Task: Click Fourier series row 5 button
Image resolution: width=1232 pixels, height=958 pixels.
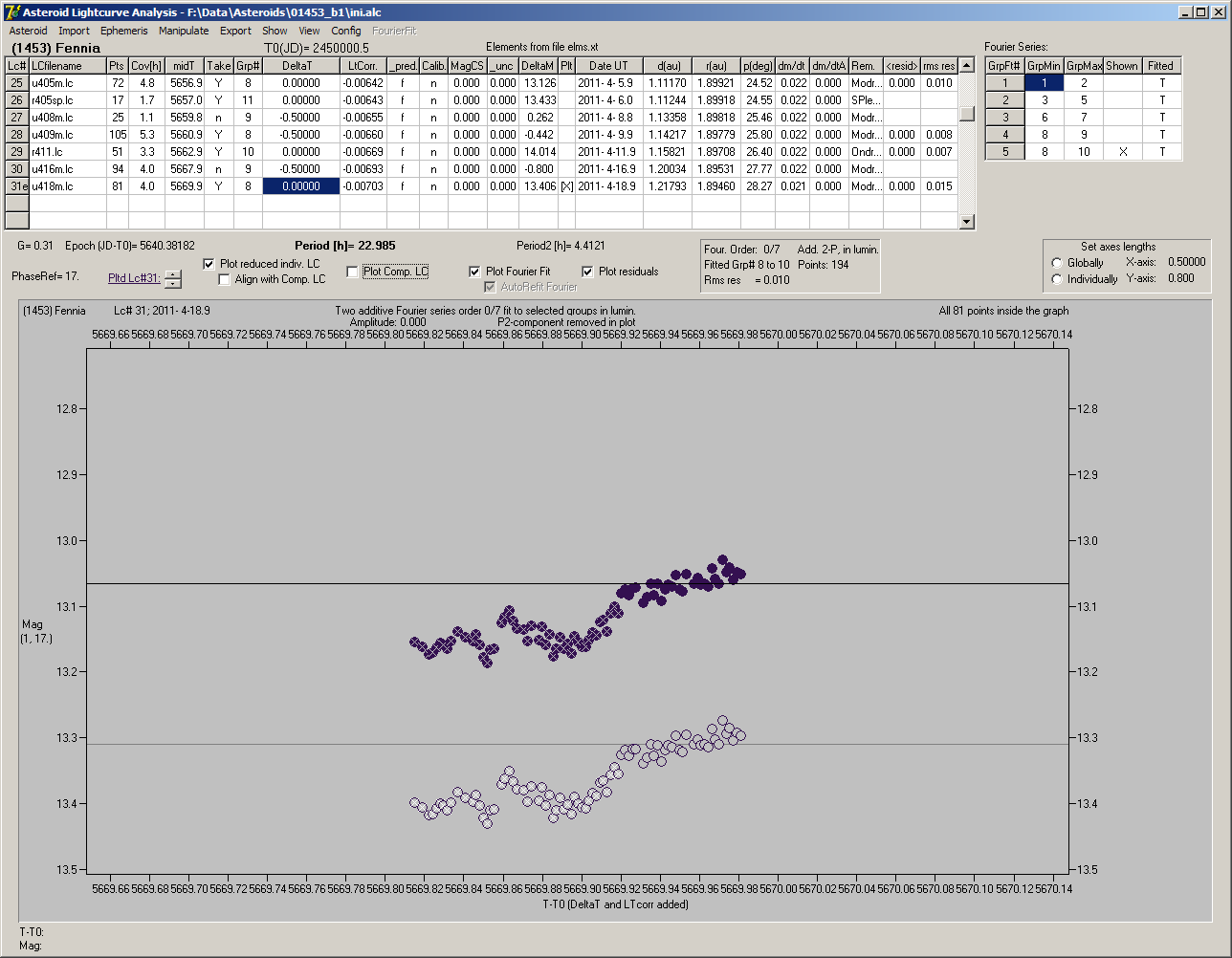Action: click(1004, 152)
